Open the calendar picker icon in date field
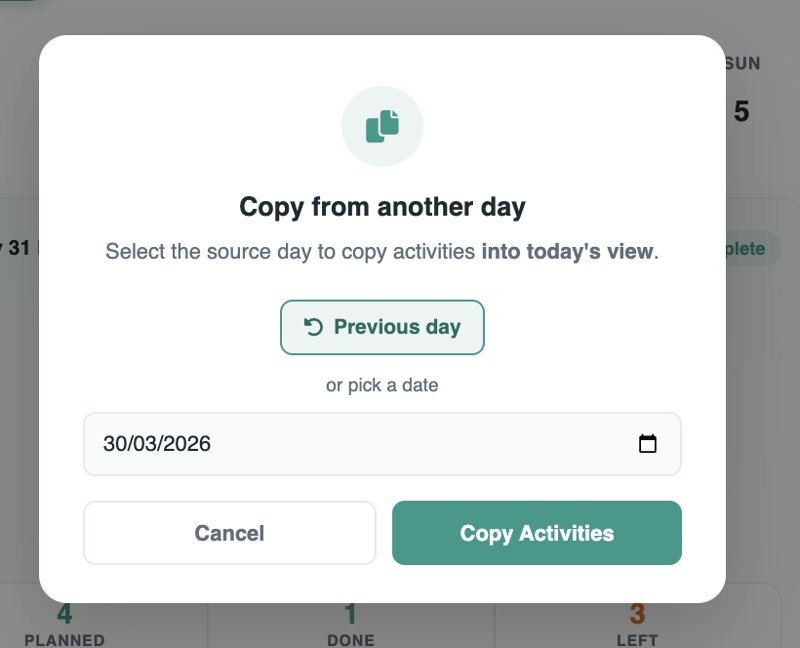The image size is (800, 648). click(x=647, y=444)
